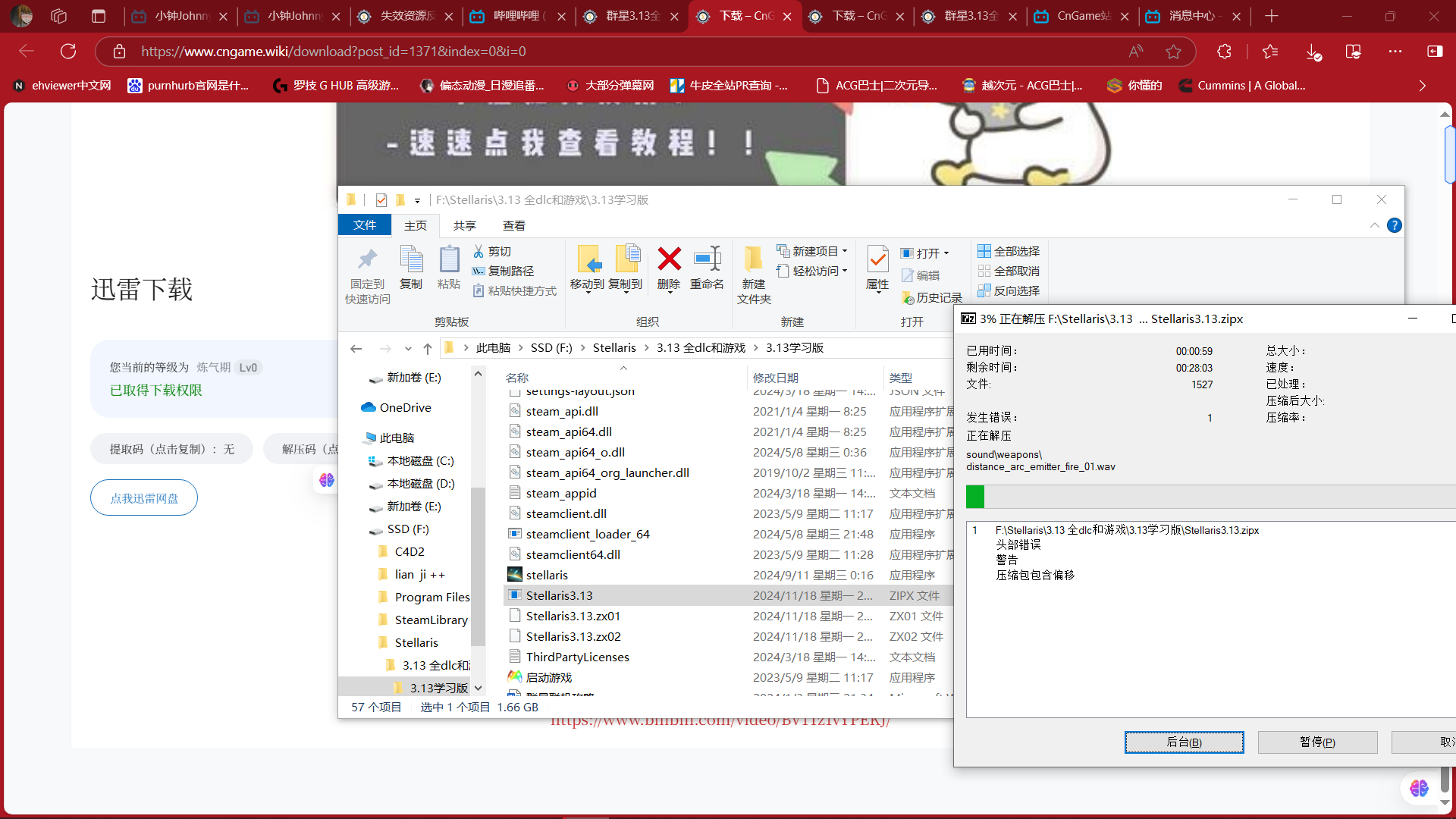The width and height of the screenshot is (1456, 819).
Task: Open the Share (共享) ribbon tab
Action: tap(464, 225)
